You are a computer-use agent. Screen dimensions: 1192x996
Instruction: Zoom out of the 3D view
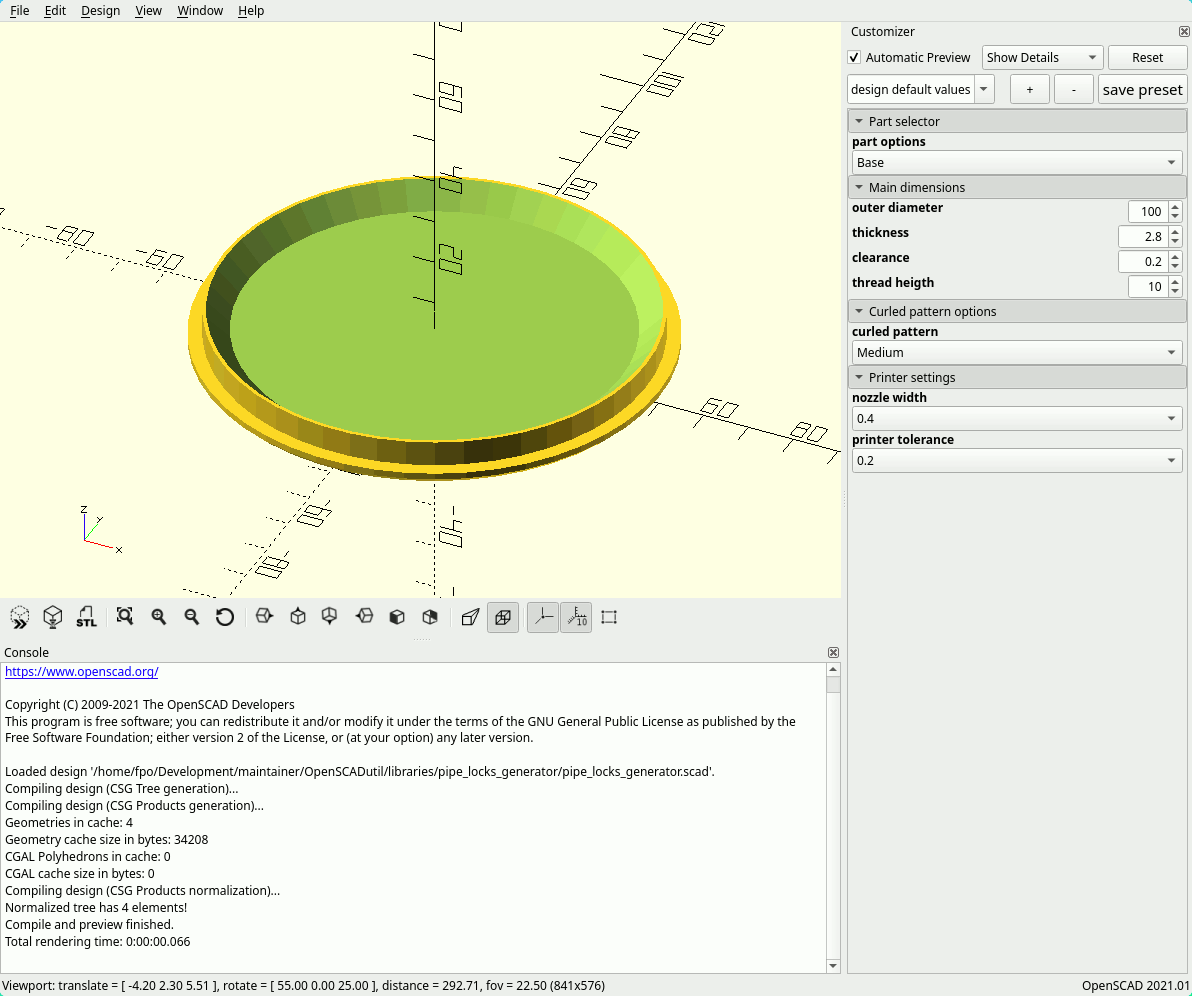click(x=192, y=617)
